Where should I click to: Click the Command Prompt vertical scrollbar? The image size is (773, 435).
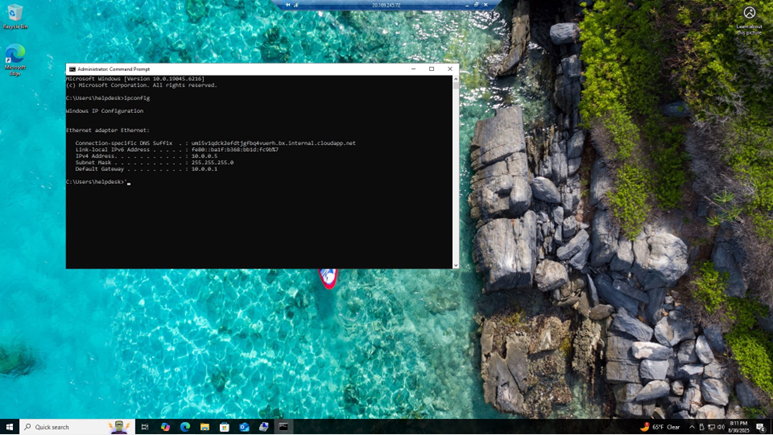(456, 170)
